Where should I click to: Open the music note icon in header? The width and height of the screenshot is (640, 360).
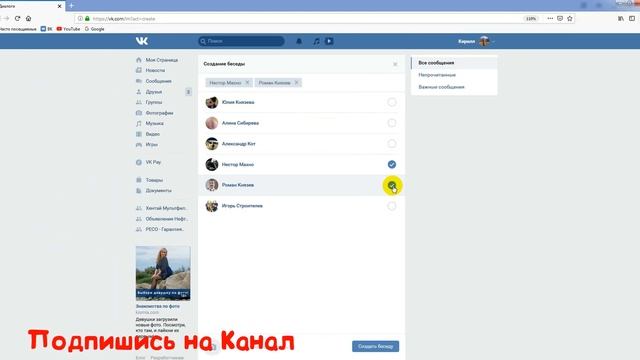click(316, 41)
